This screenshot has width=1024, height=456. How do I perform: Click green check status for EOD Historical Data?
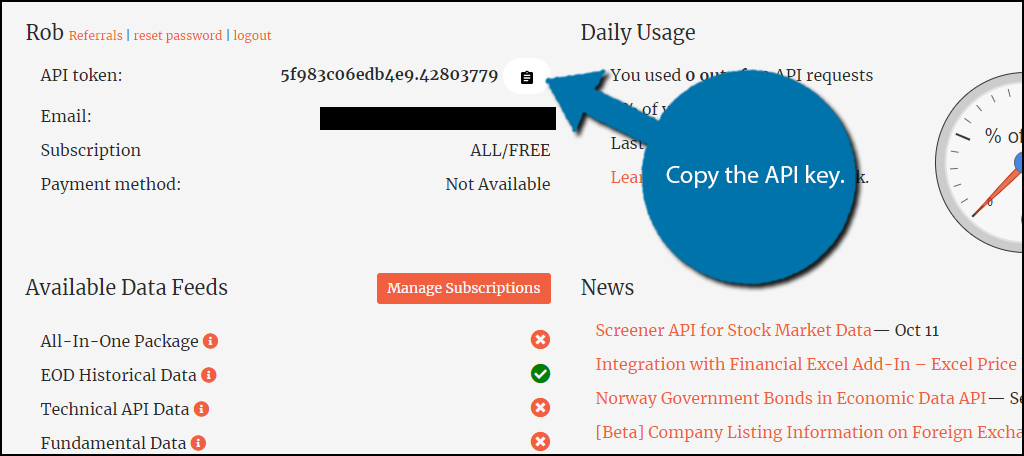(540, 374)
